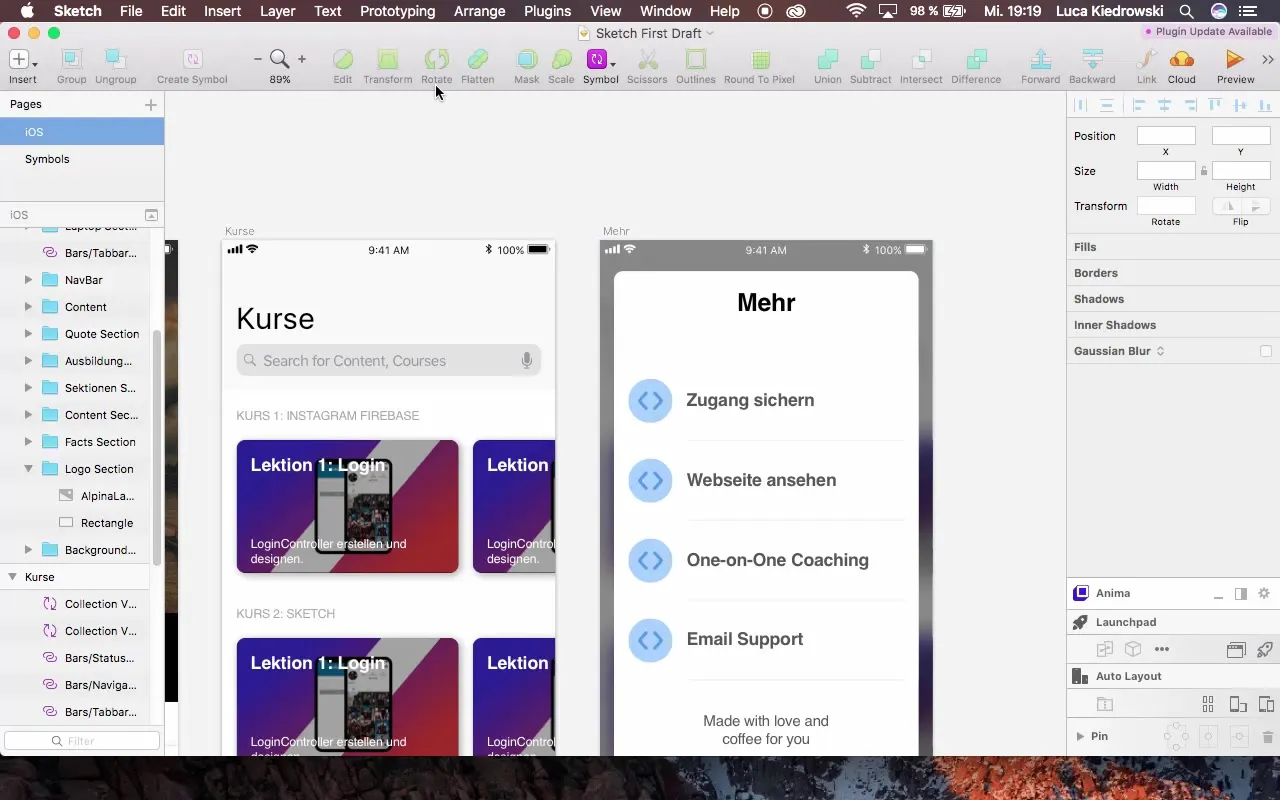The image size is (1280, 800).
Task: Open the Plugins menu
Action: coord(546,11)
